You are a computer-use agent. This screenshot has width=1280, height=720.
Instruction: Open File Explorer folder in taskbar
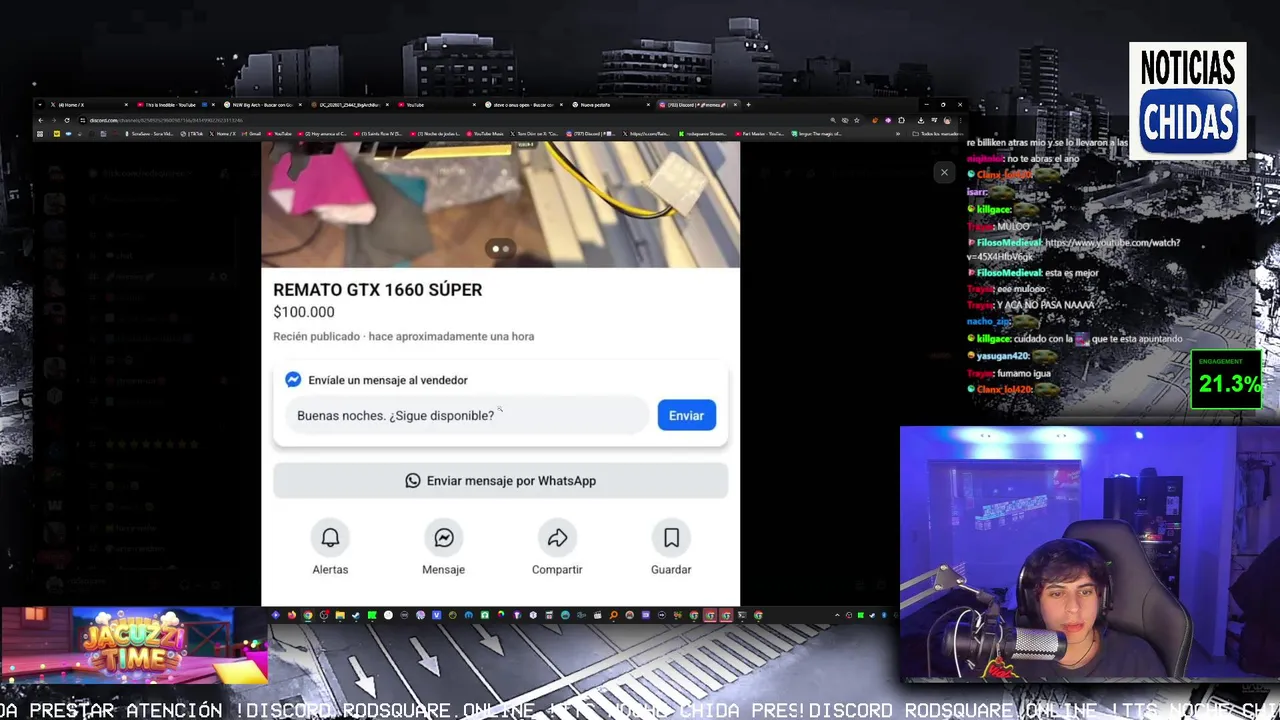[340, 615]
